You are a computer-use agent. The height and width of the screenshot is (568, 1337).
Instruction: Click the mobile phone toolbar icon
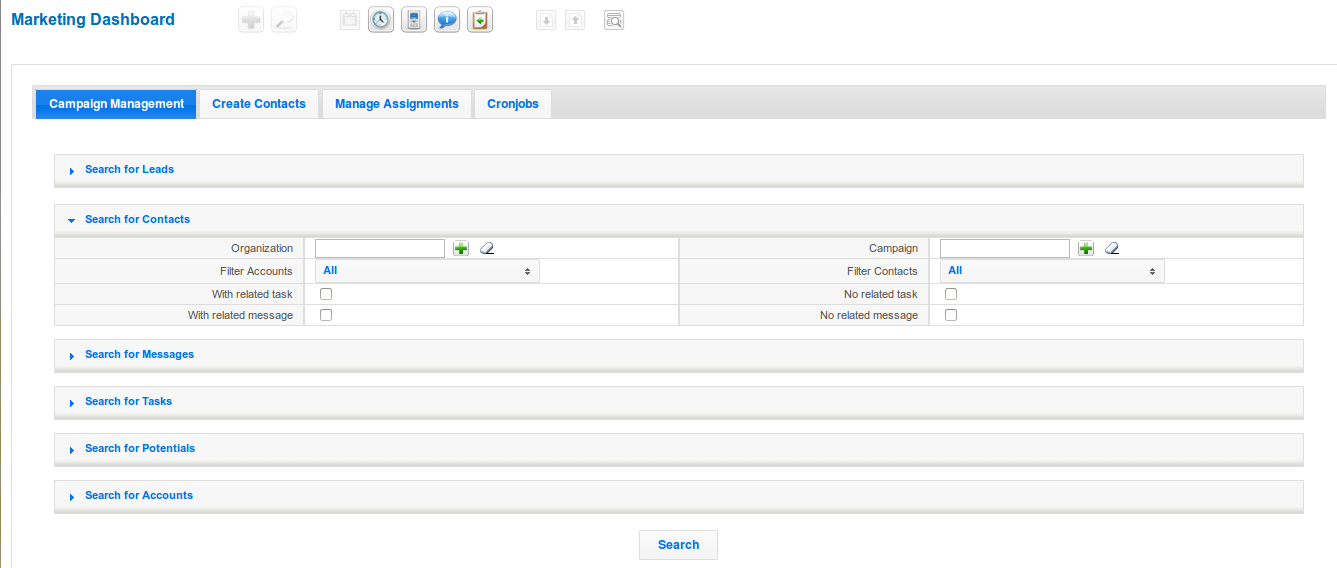[x=414, y=20]
